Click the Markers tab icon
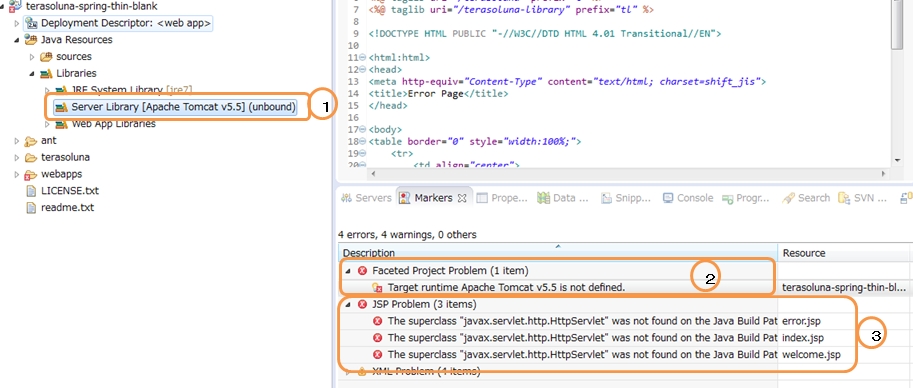Viewport: 913px width, 388px height. 405,198
